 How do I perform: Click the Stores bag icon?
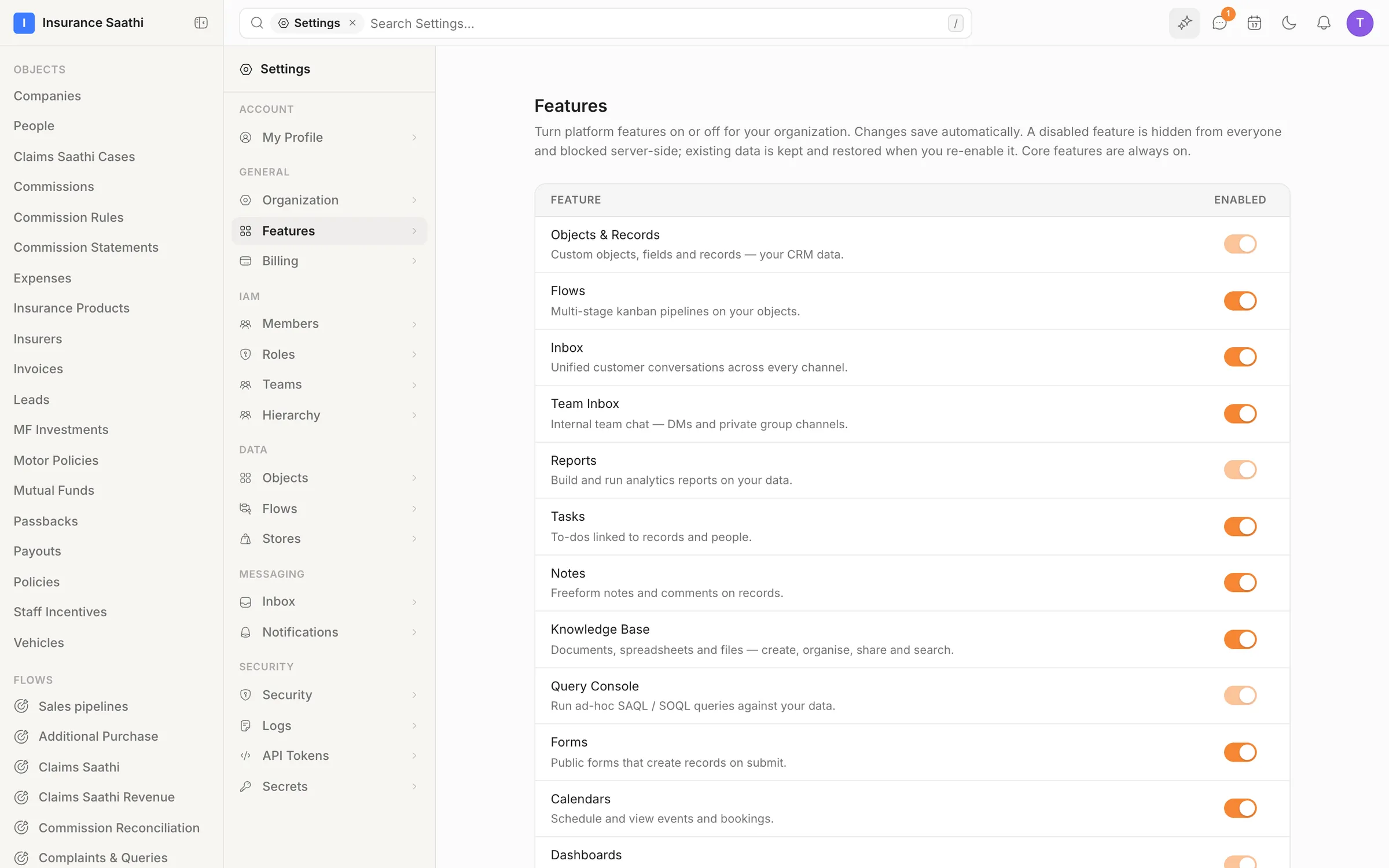245,539
